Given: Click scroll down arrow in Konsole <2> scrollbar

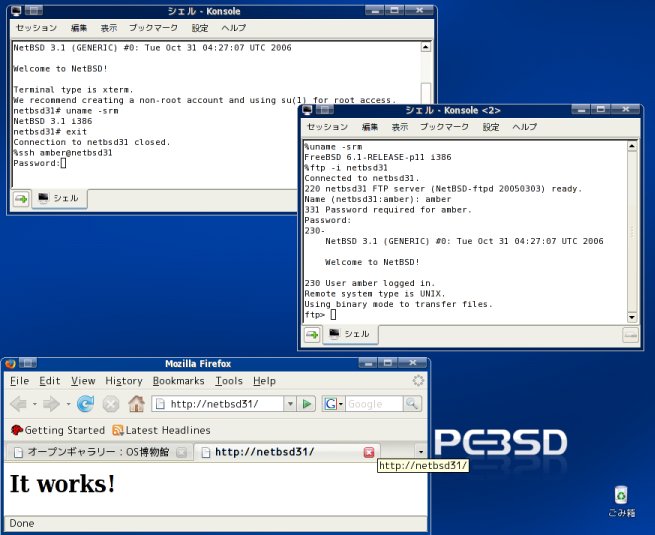Looking at the screenshot, I should pyautogui.click(x=632, y=318).
